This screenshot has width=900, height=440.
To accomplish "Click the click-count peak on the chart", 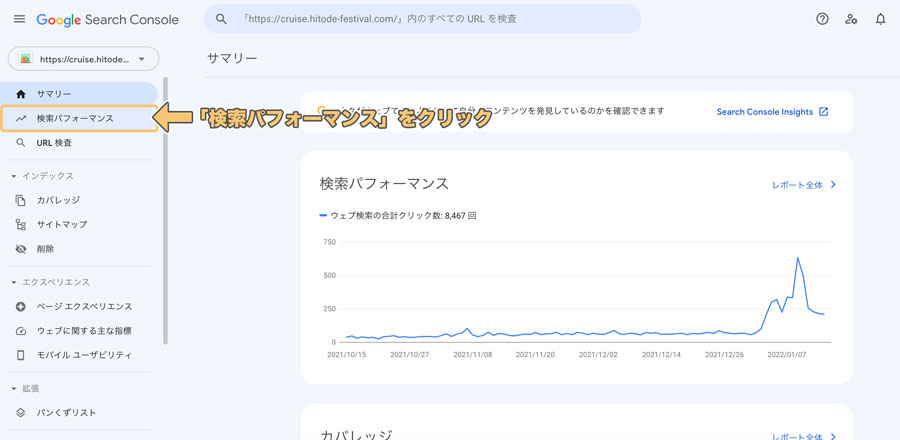I will (x=798, y=258).
